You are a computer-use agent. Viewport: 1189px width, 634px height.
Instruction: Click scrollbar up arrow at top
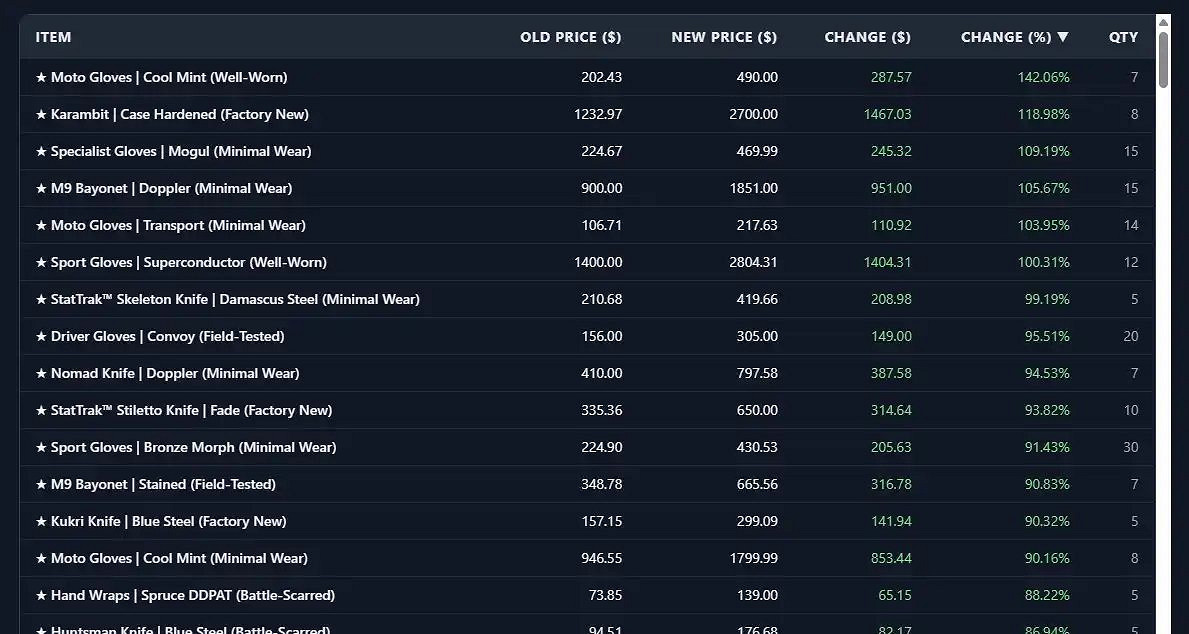tap(1163, 22)
